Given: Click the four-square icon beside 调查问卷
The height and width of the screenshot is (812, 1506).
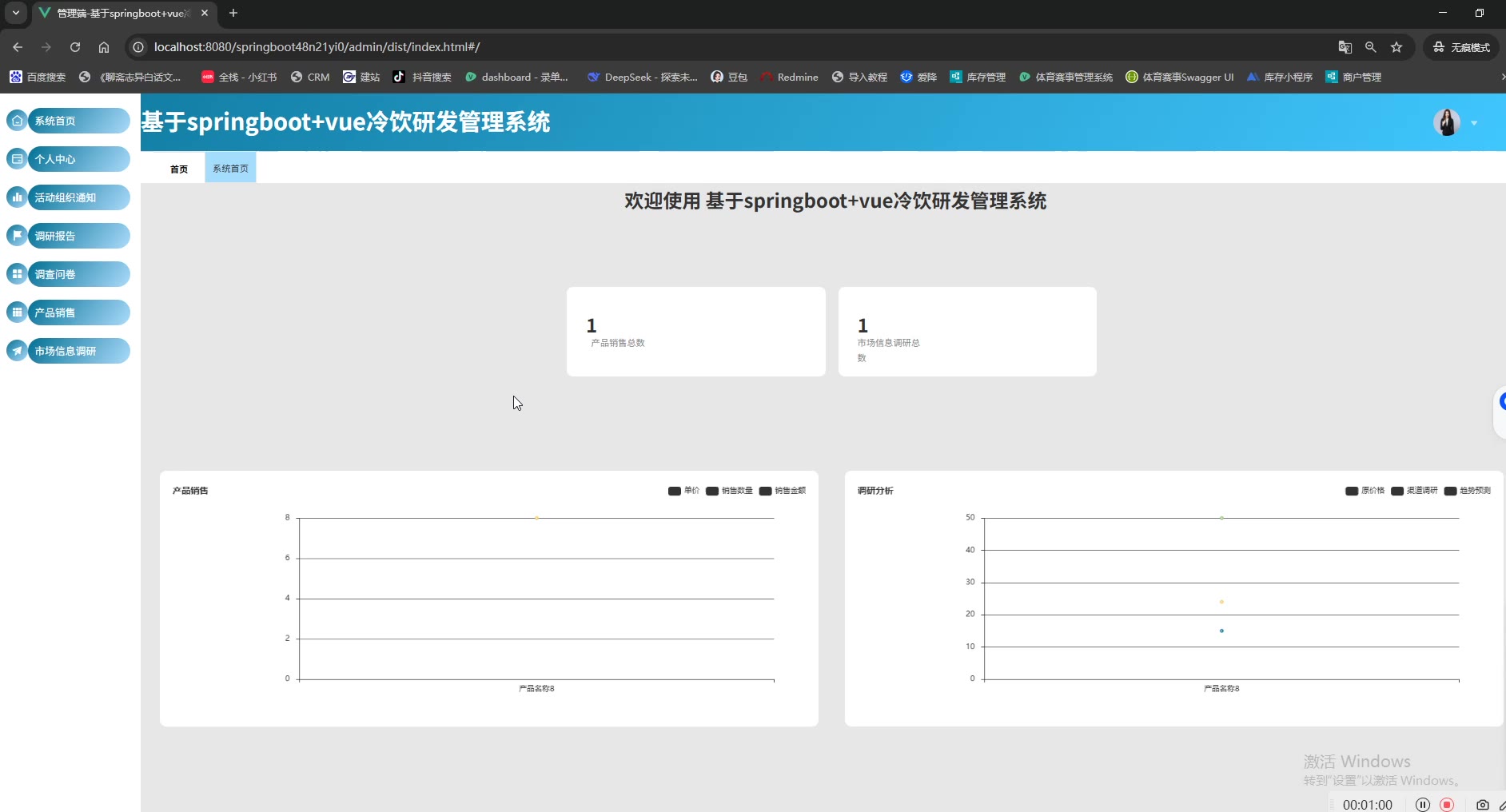Looking at the screenshot, I should (x=17, y=274).
